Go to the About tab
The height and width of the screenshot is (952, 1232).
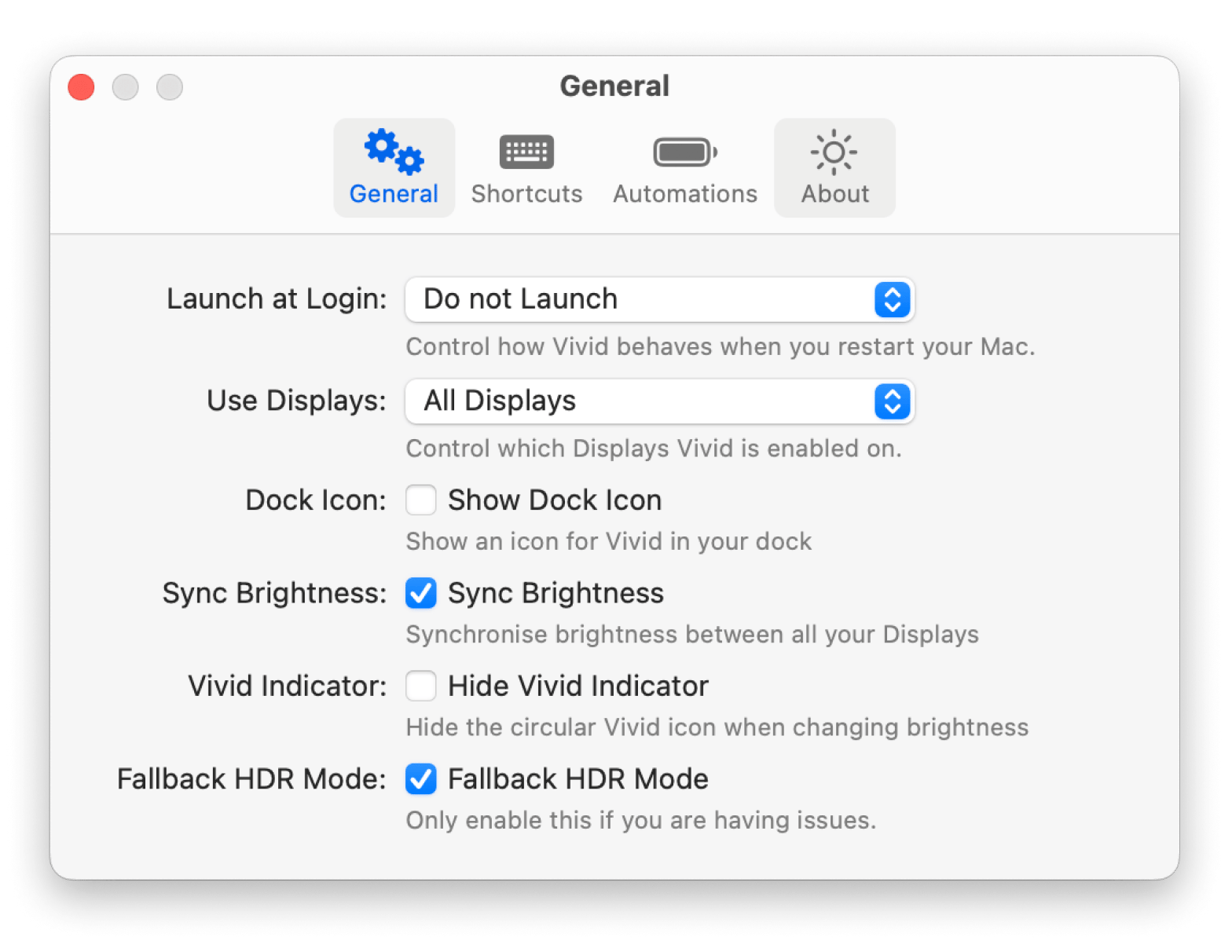834,167
